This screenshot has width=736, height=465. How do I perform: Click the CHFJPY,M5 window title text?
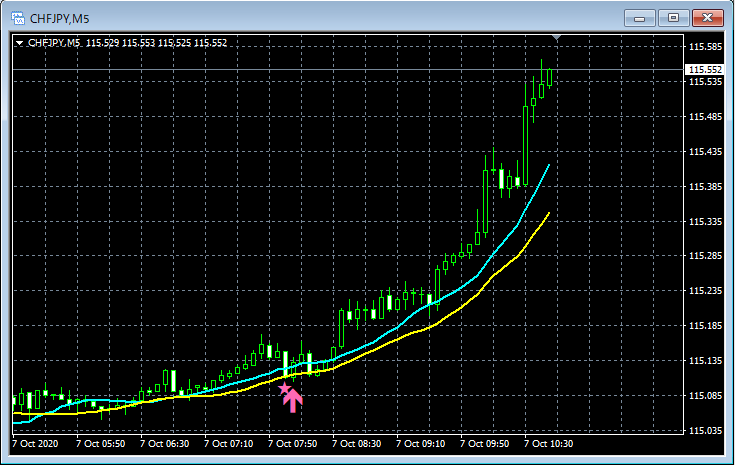point(60,19)
